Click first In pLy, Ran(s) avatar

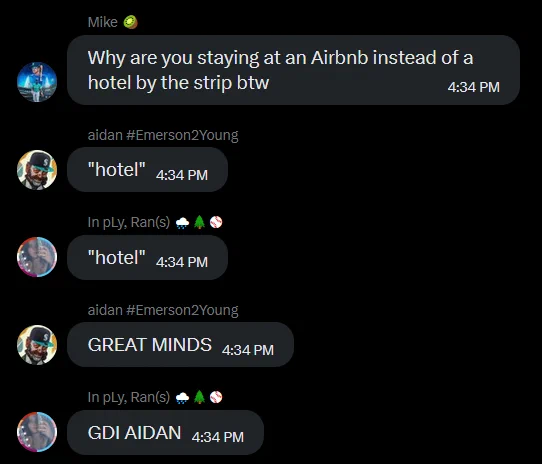tap(37, 257)
